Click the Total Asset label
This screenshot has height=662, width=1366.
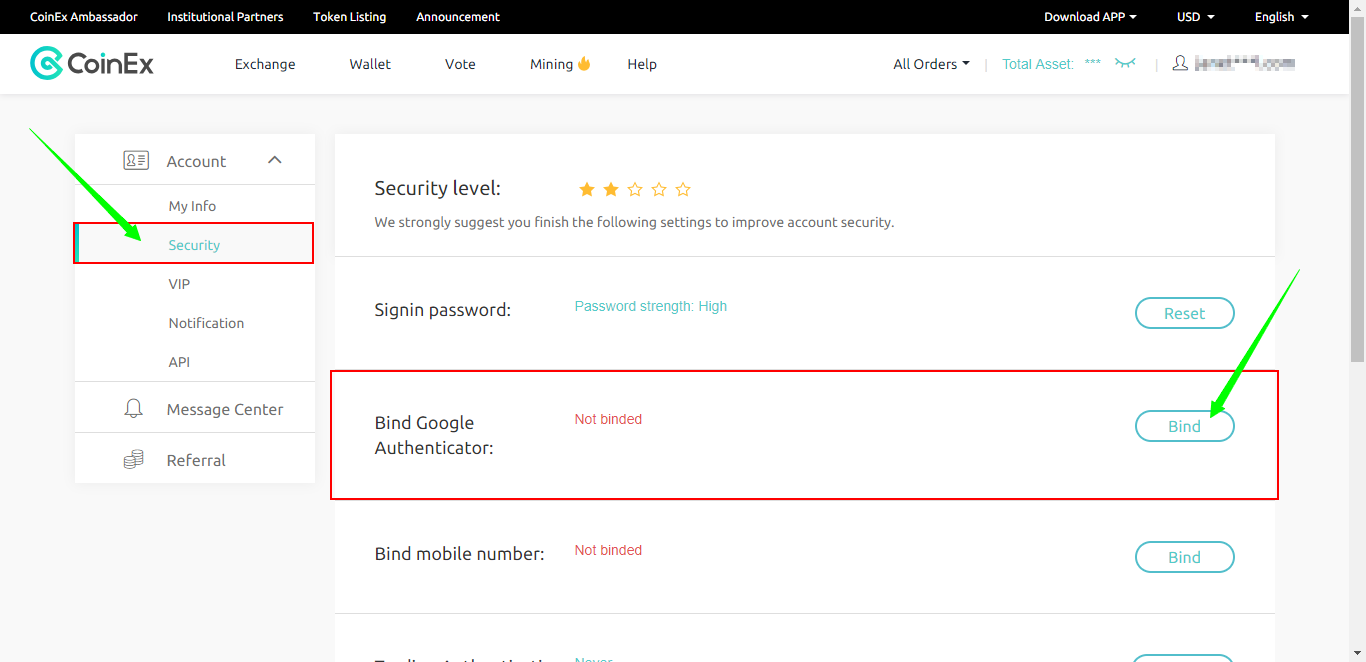coord(1038,64)
